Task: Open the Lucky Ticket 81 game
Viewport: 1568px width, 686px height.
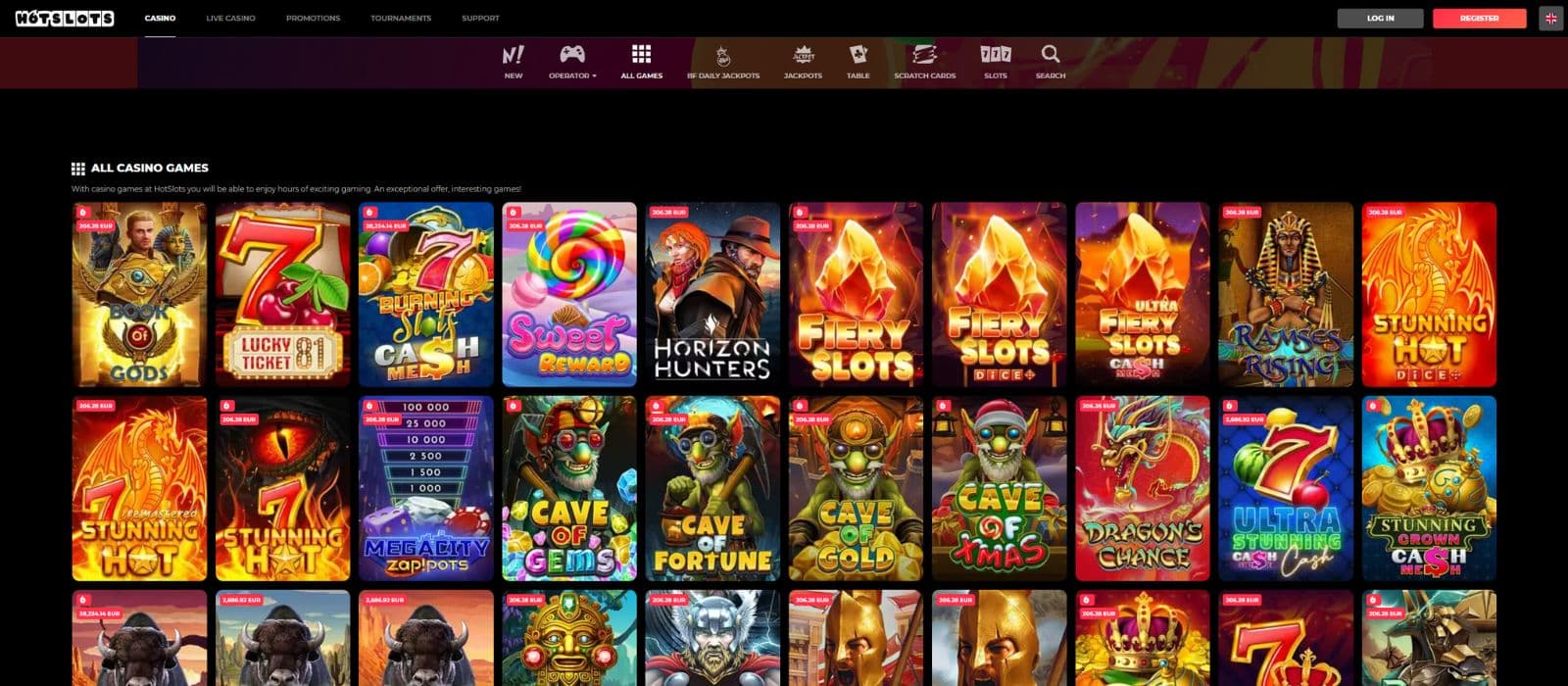Action: point(282,295)
